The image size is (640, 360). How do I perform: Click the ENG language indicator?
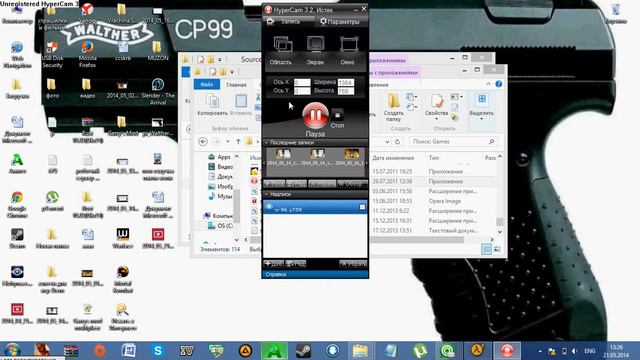pyautogui.click(x=589, y=351)
